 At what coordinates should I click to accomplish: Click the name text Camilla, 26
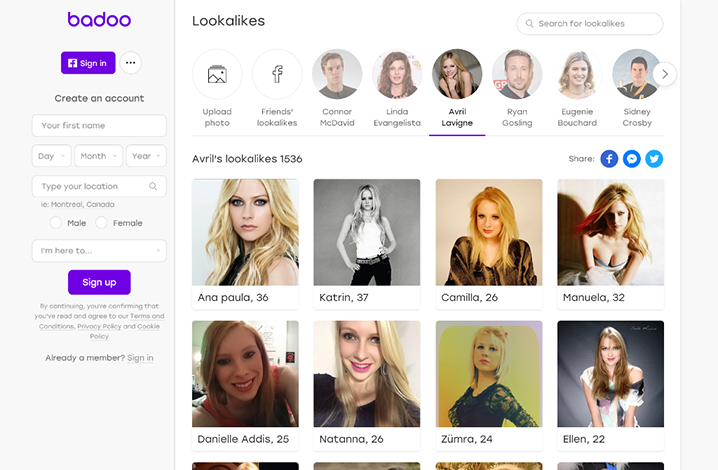pyautogui.click(x=469, y=297)
